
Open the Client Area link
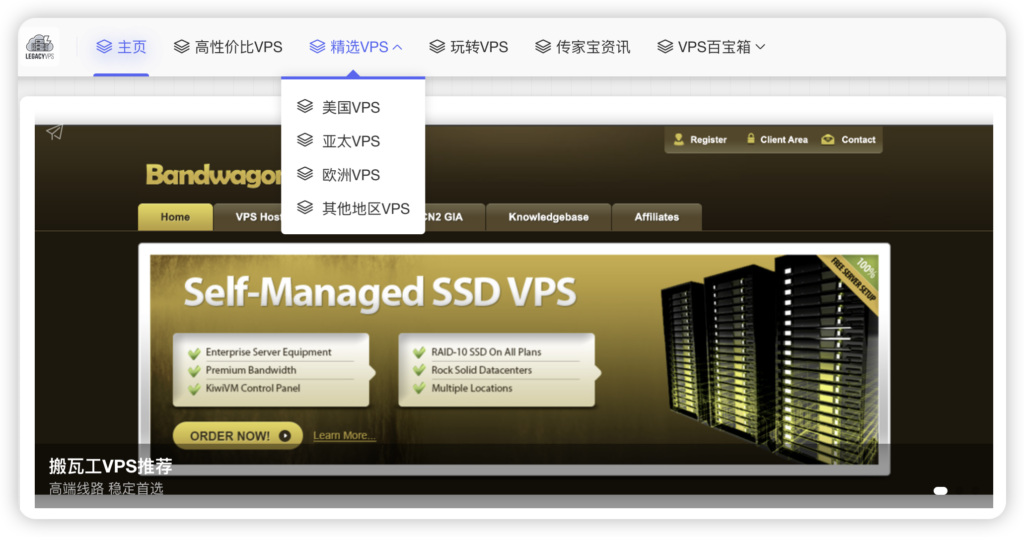tap(784, 140)
